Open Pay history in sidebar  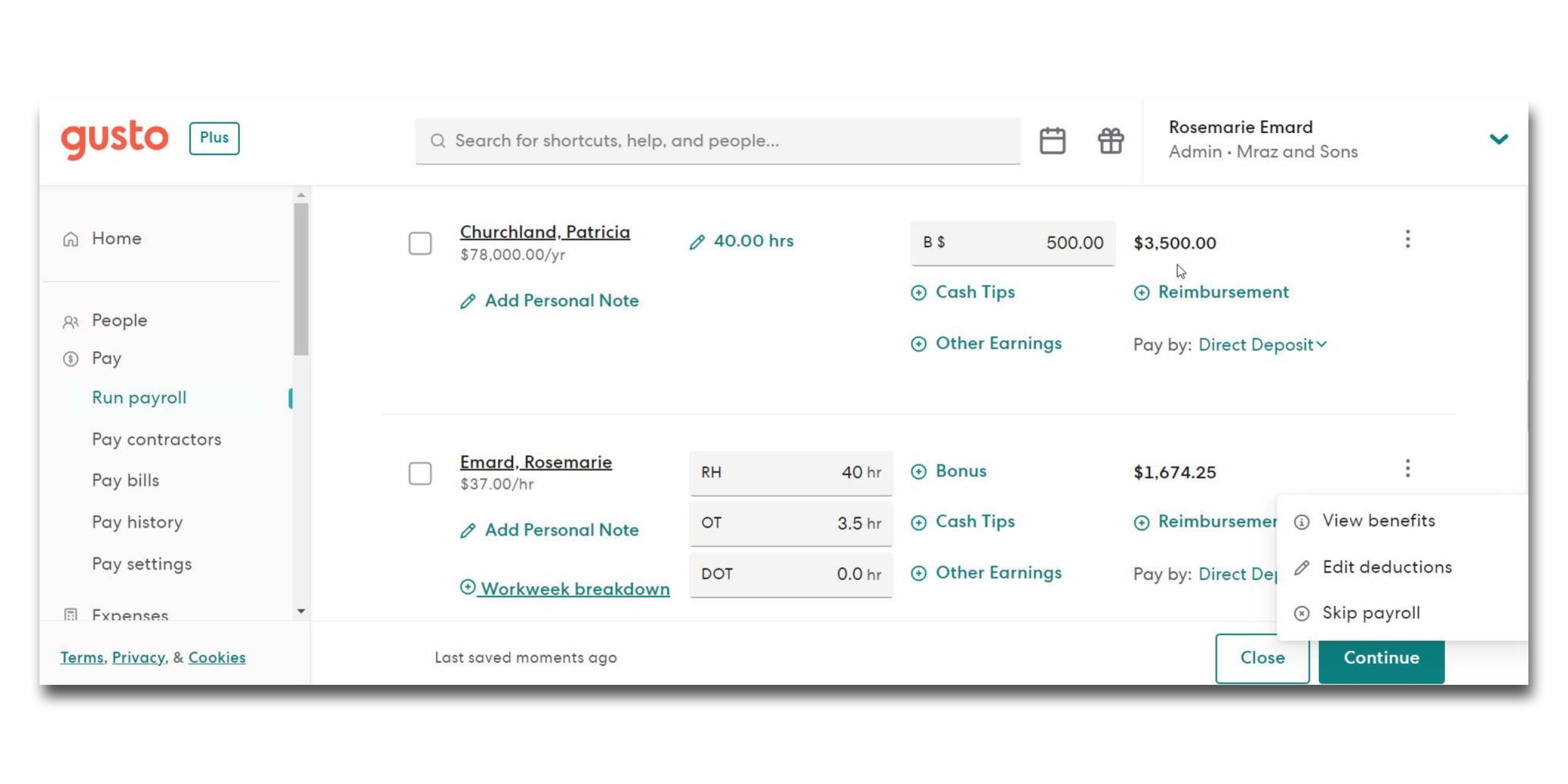(x=137, y=522)
